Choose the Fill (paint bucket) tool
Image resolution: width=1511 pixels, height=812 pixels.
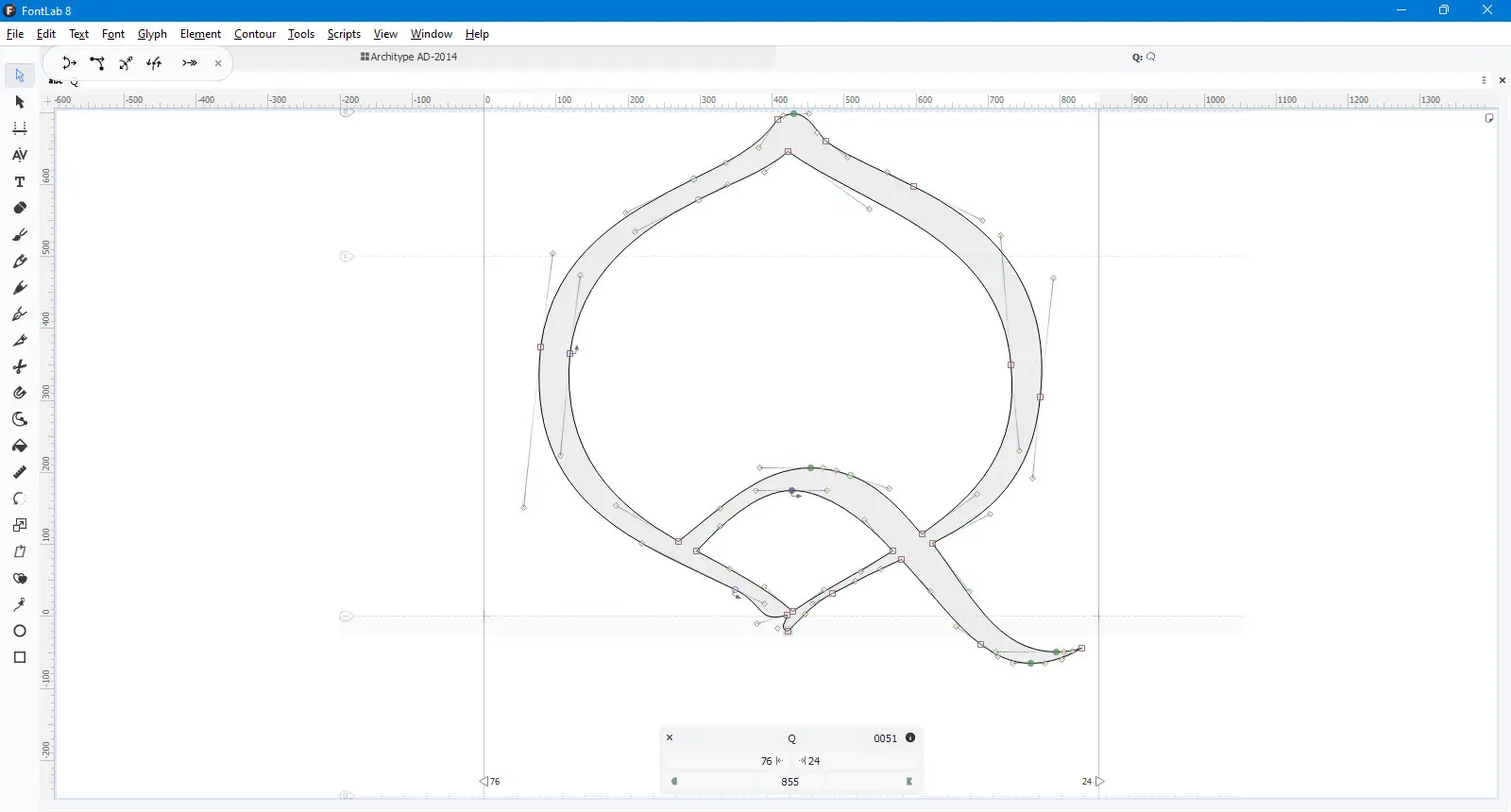click(20, 446)
